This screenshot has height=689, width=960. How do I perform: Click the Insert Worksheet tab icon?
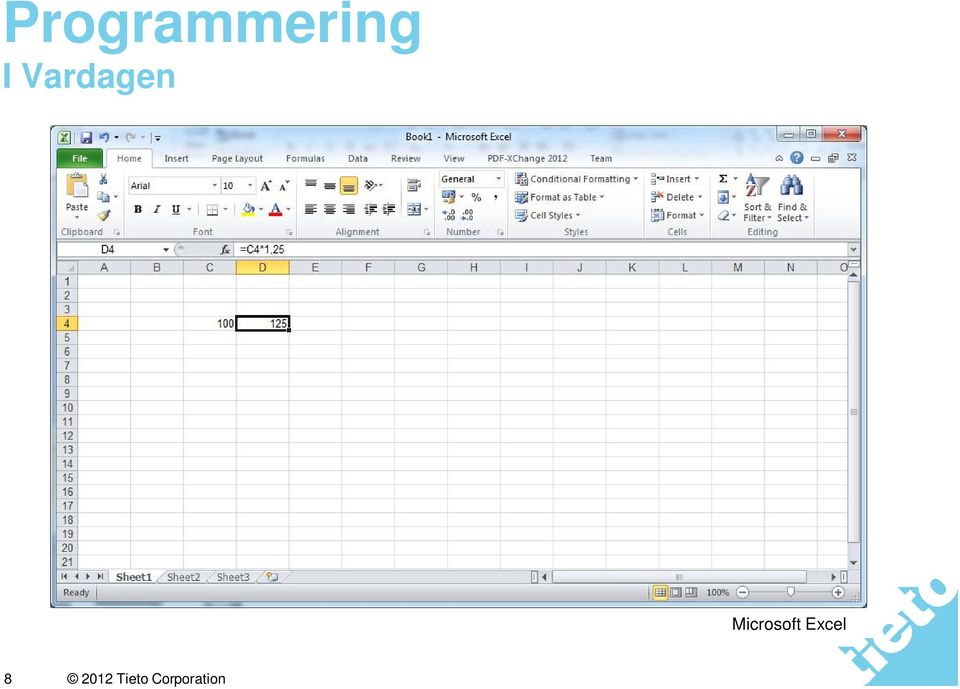coord(272,576)
